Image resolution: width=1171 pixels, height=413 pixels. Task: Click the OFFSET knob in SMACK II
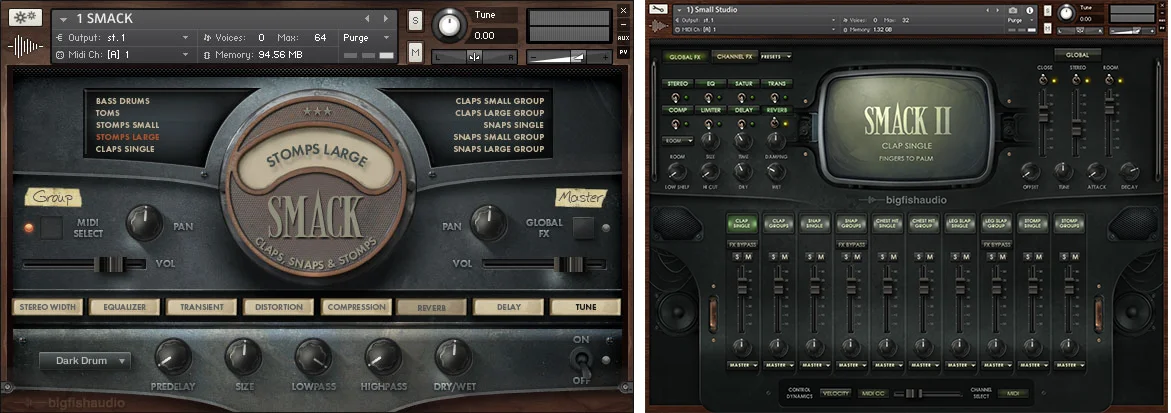tap(1030, 171)
